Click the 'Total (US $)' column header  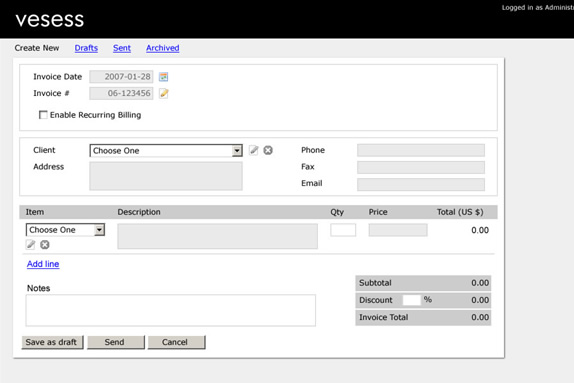(460, 212)
